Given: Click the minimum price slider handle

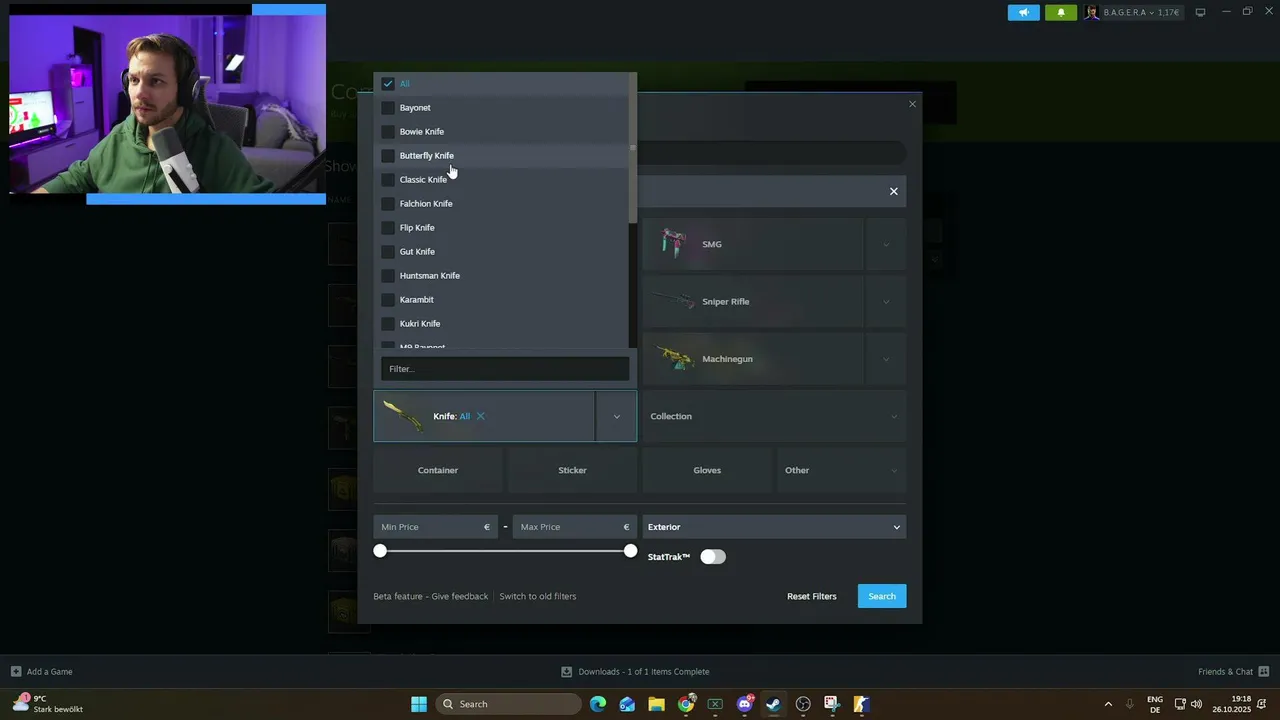Looking at the screenshot, I should tap(380, 551).
